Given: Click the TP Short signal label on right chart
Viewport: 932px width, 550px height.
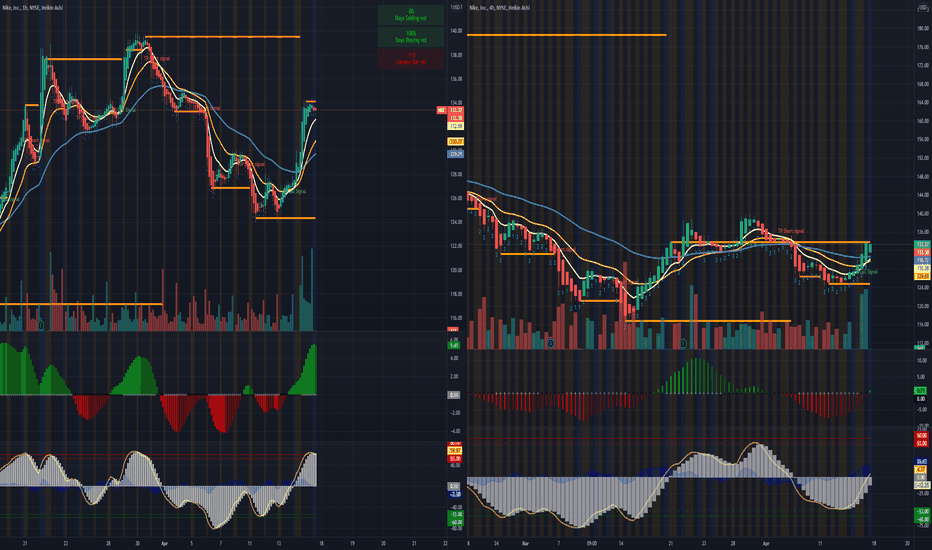Looking at the screenshot, I should click(x=791, y=231).
